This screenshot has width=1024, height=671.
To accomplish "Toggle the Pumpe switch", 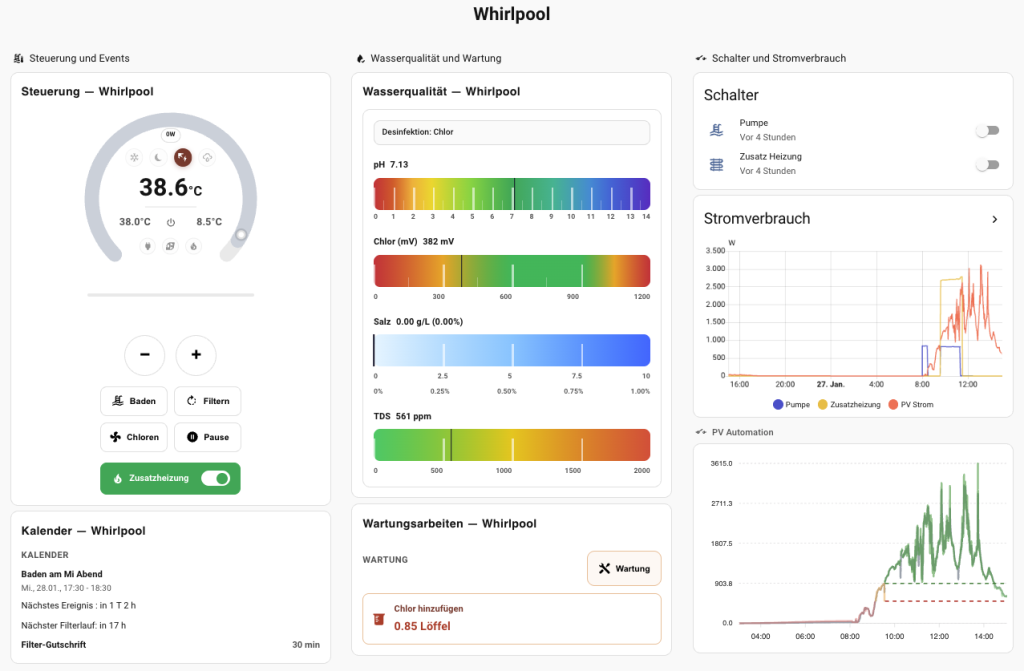I will [987, 130].
